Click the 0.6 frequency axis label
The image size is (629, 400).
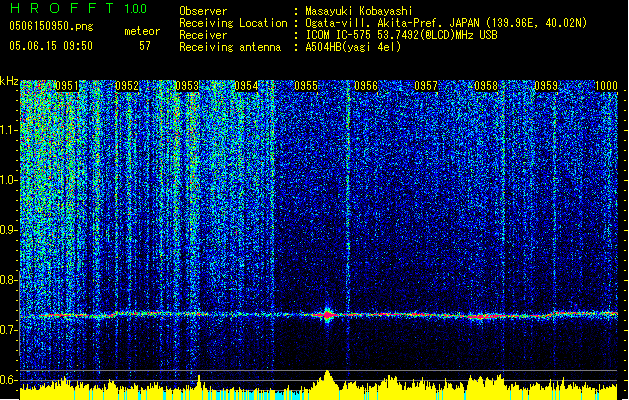(9, 380)
